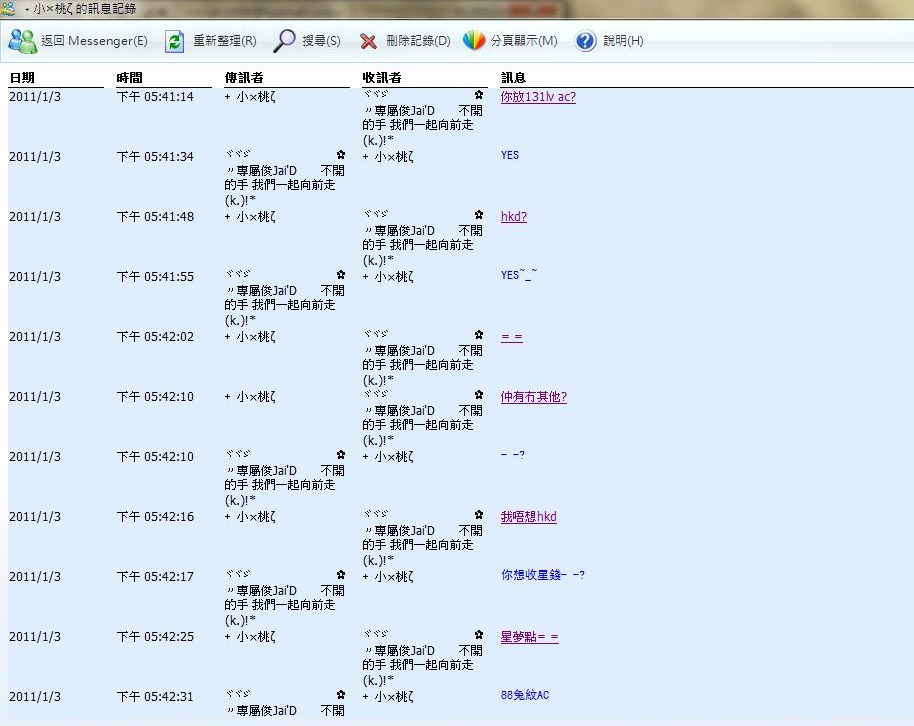Screen dimensions: 914x726
Task: Open the message link 星夢點= =
Action: [x=529, y=637]
